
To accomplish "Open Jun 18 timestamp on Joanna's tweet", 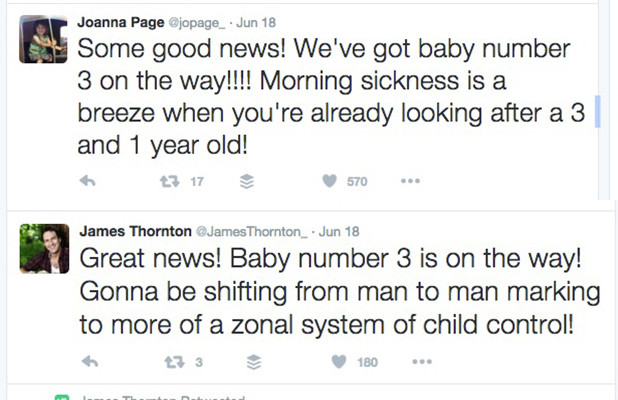I will [x=256, y=22].
